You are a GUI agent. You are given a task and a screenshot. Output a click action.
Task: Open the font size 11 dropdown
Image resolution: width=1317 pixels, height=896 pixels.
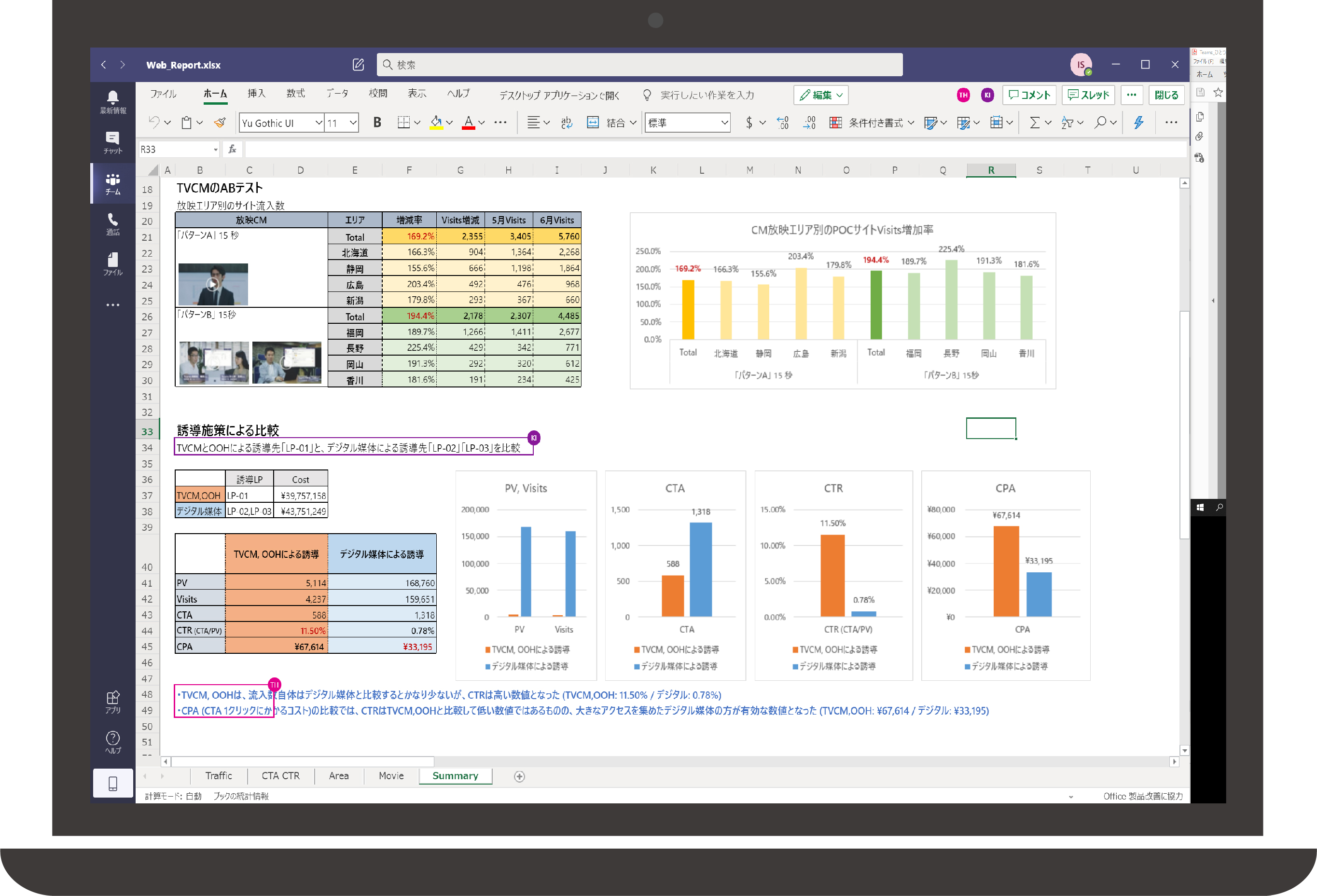(x=352, y=123)
